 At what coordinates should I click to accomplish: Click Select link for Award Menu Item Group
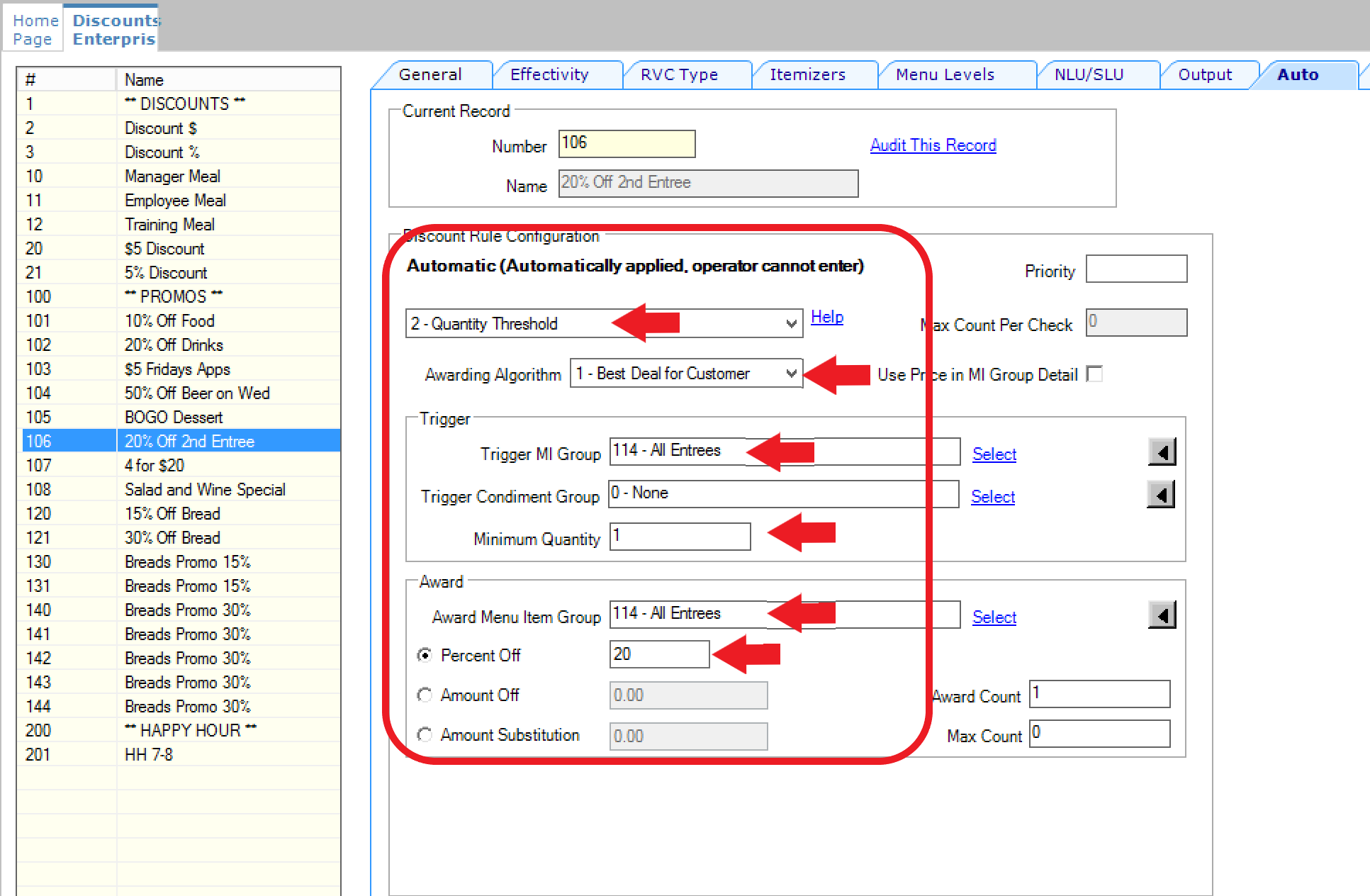[994, 617]
